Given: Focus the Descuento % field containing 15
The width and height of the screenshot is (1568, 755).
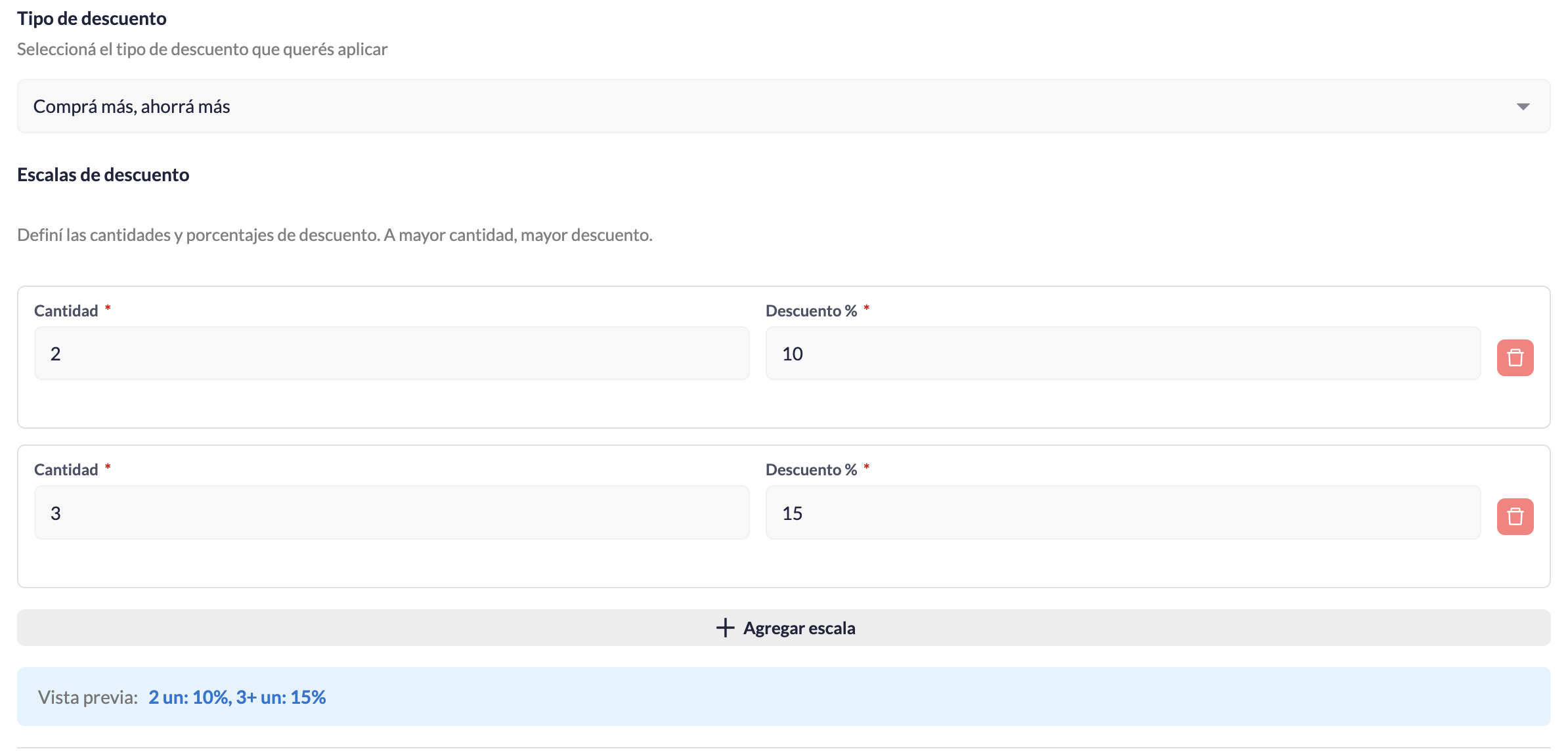Looking at the screenshot, I should pyautogui.click(x=1123, y=513).
